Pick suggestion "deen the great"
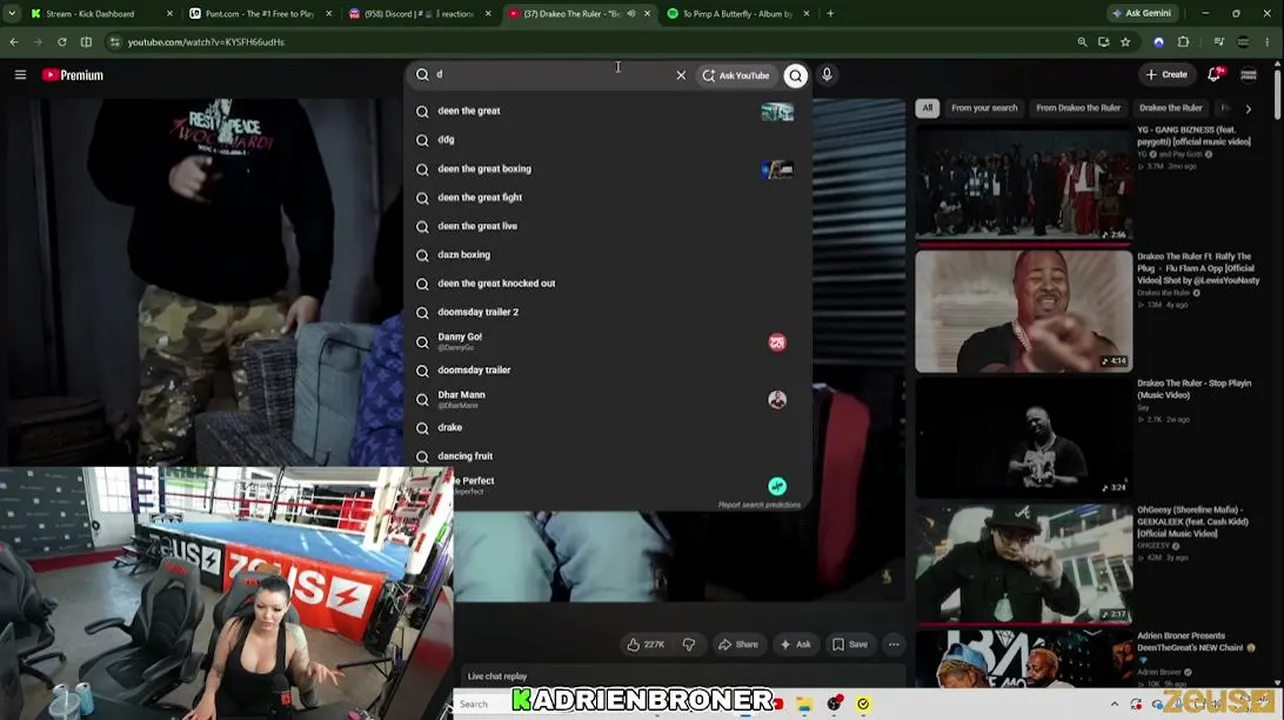1284x720 pixels. [x=609, y=111]
